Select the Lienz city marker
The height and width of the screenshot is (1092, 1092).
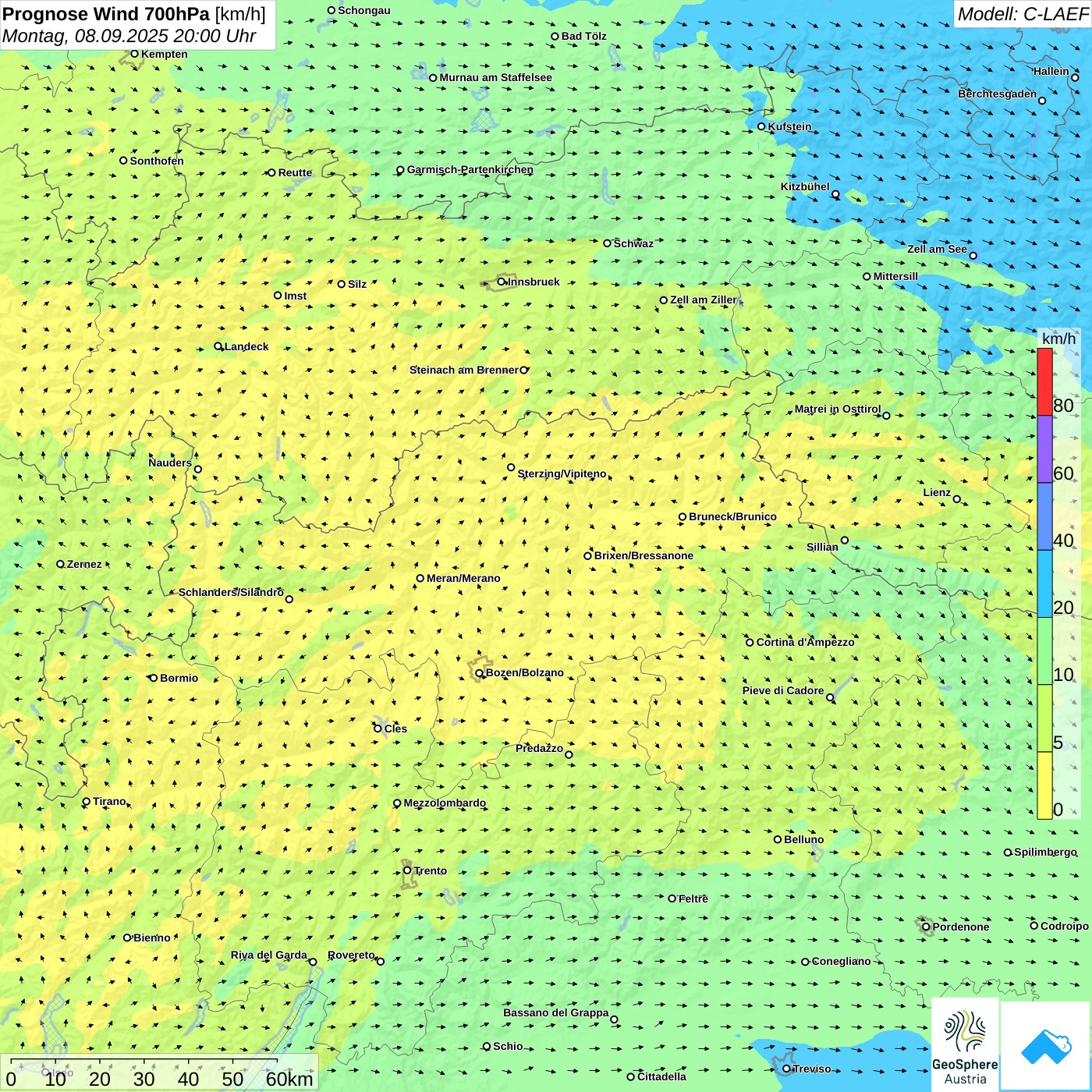(x=957, y=499)
